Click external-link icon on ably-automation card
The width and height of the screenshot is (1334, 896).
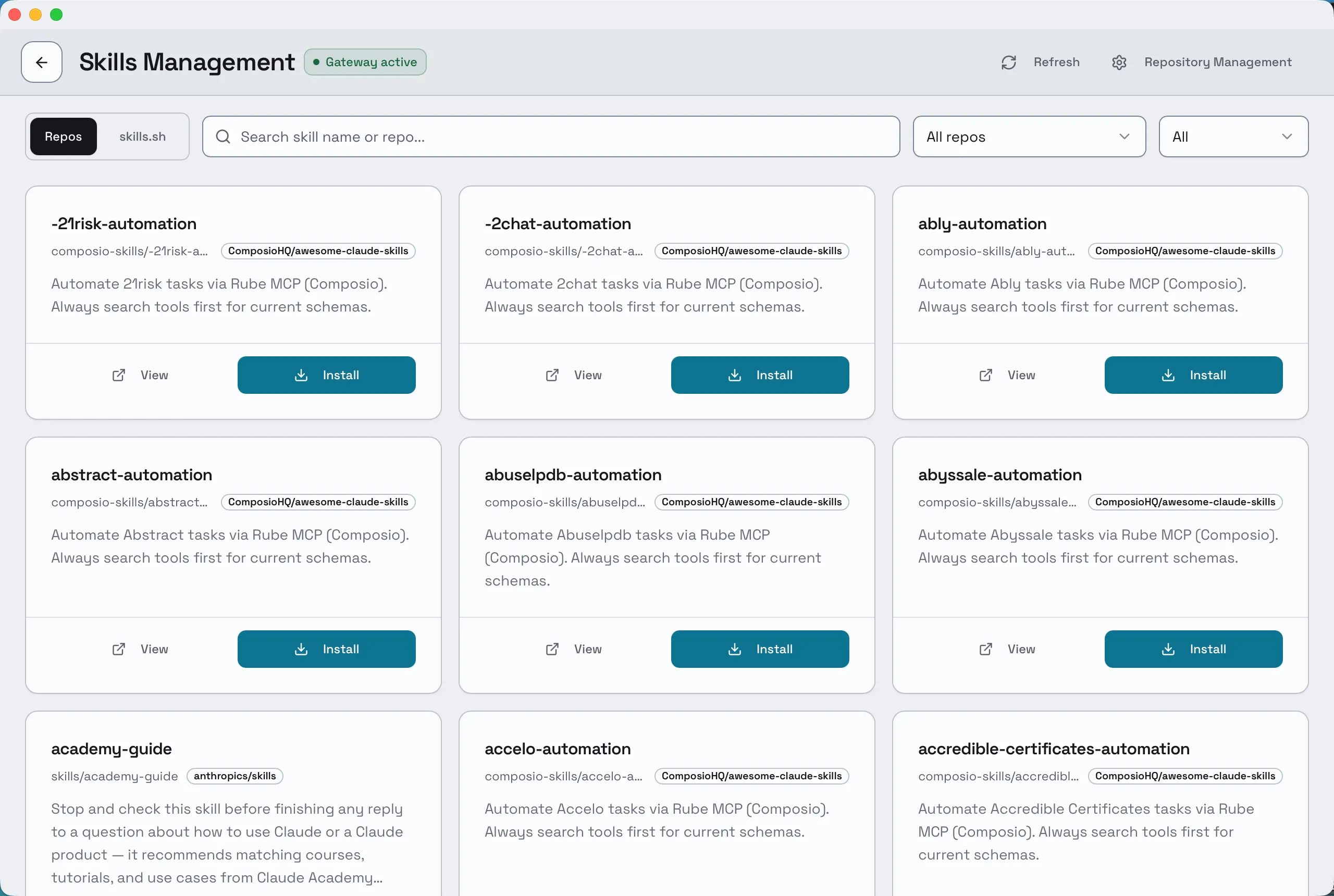(x=986, y=376)
